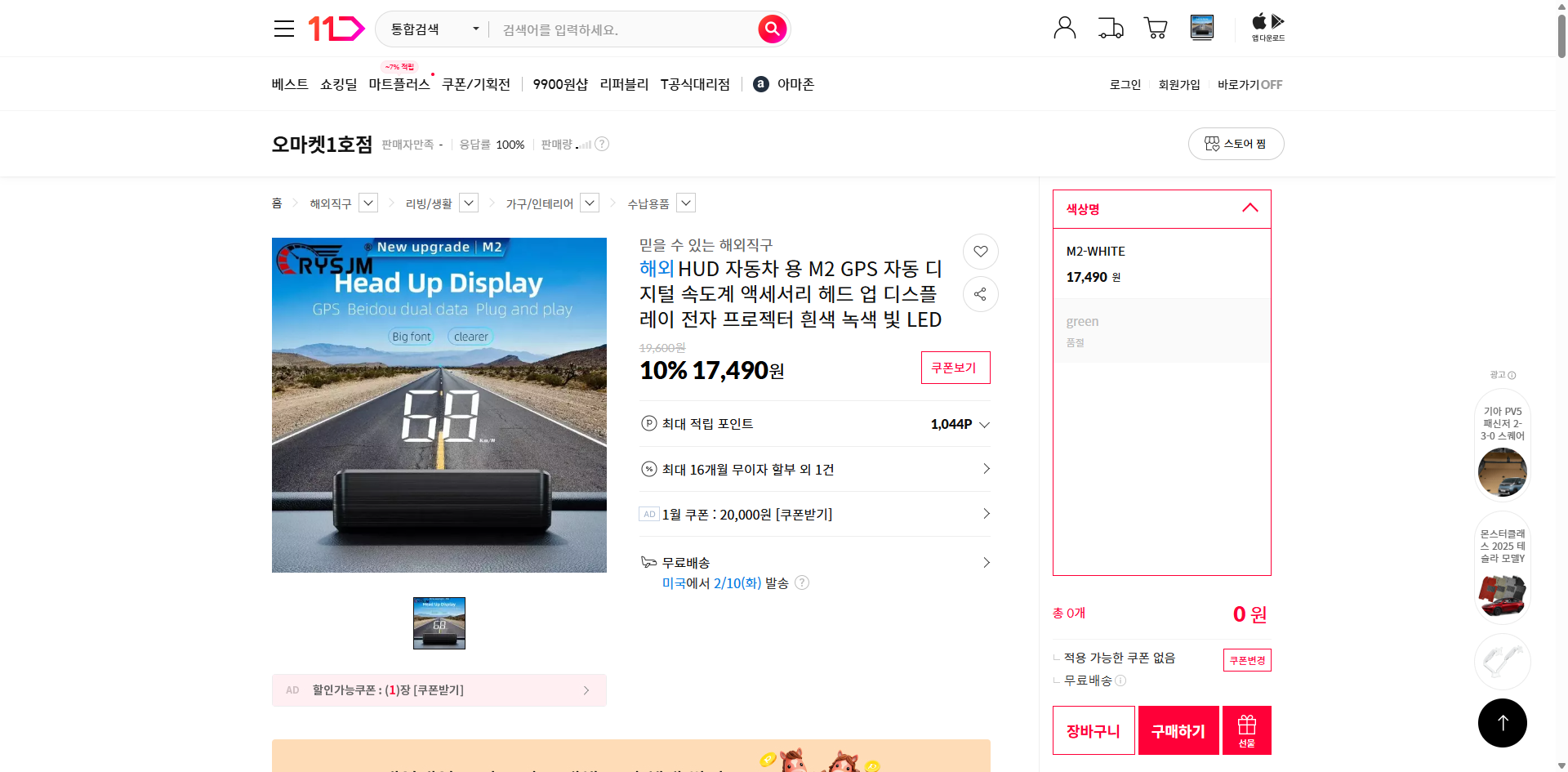
Task: Click the red search magnifier icon
Action: [771, 29]
